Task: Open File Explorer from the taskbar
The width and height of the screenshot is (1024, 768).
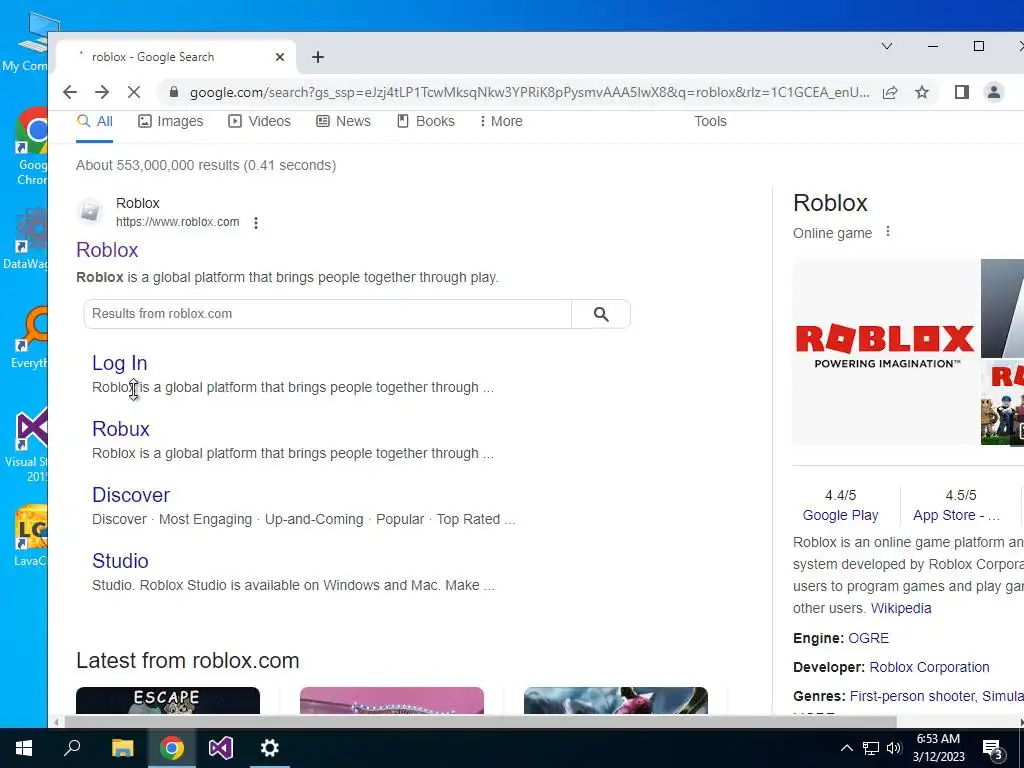Action: click(123, 748)
